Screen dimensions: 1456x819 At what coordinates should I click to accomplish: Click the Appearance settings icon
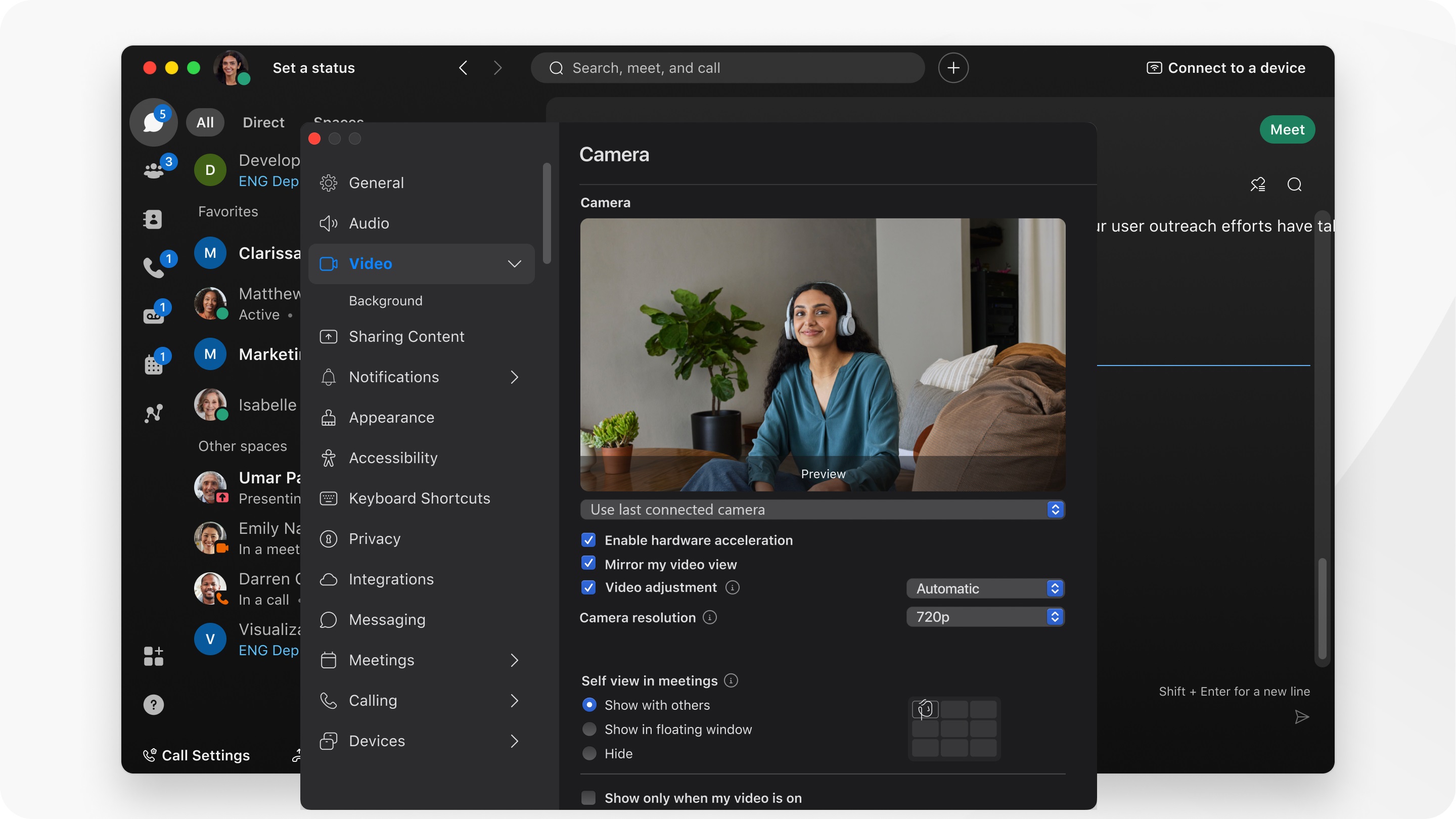(x=329, y=418)
